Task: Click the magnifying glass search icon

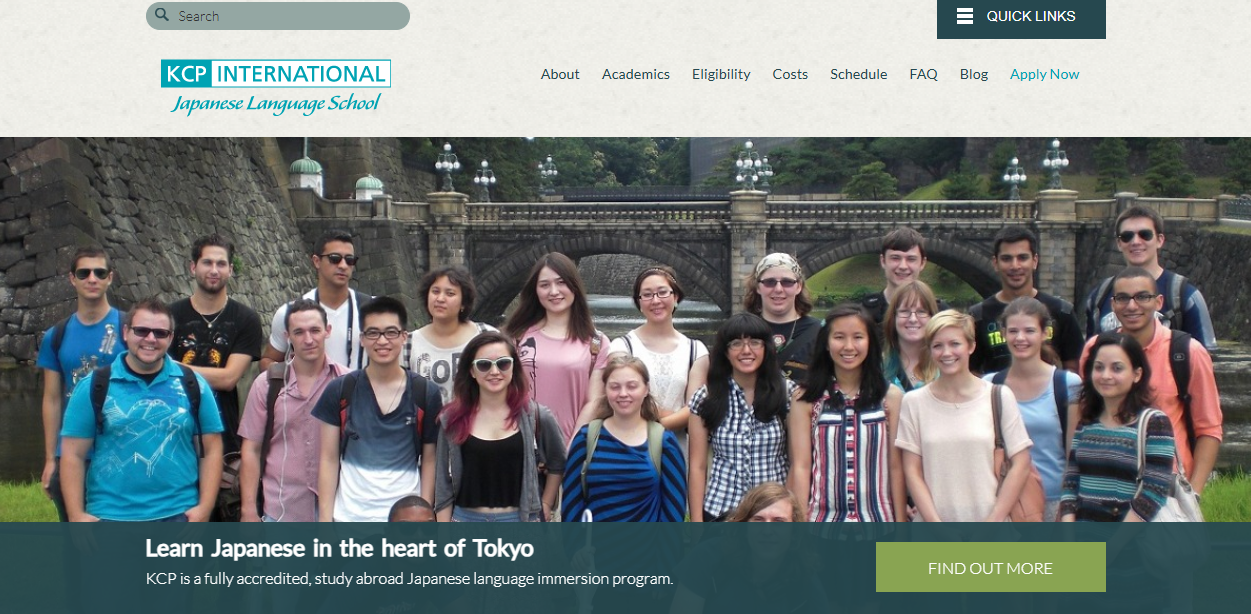Action: click(x=162, y=15)
